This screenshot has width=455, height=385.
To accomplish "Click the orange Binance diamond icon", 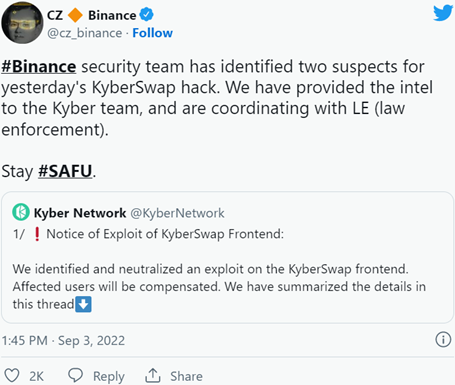I will (75, 15).
